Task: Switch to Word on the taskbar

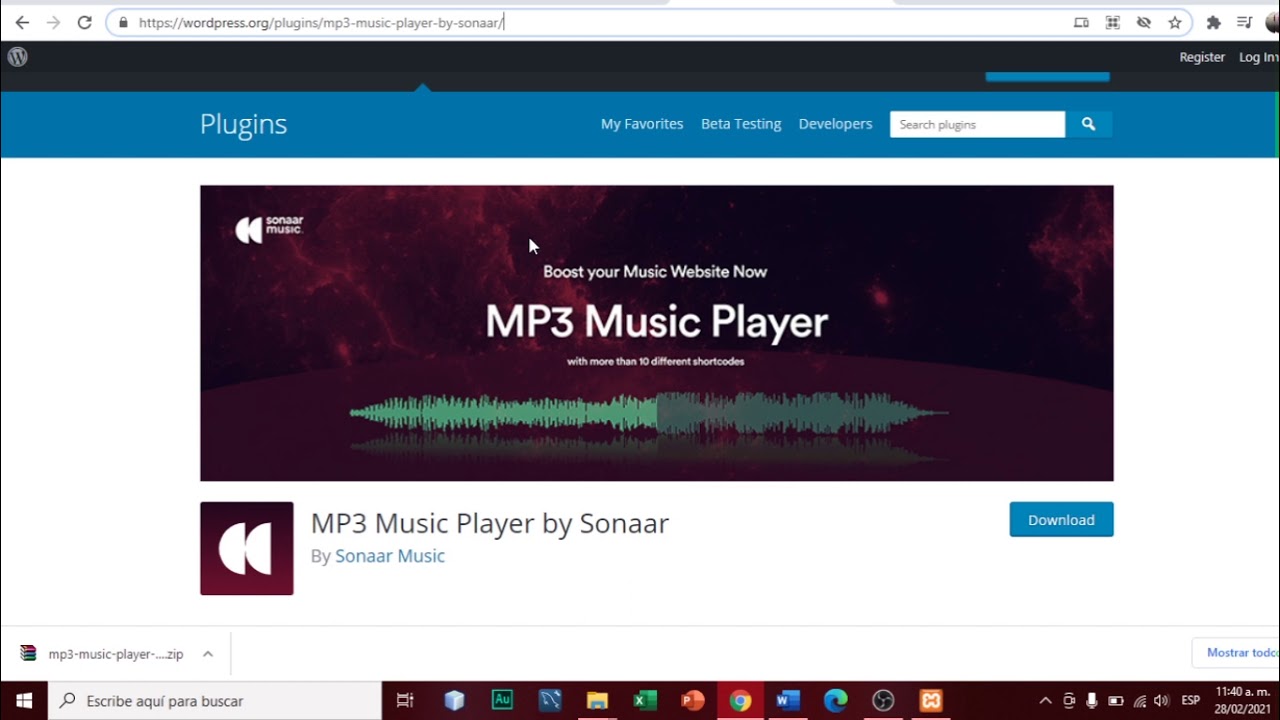Action: tap(788, 701)
